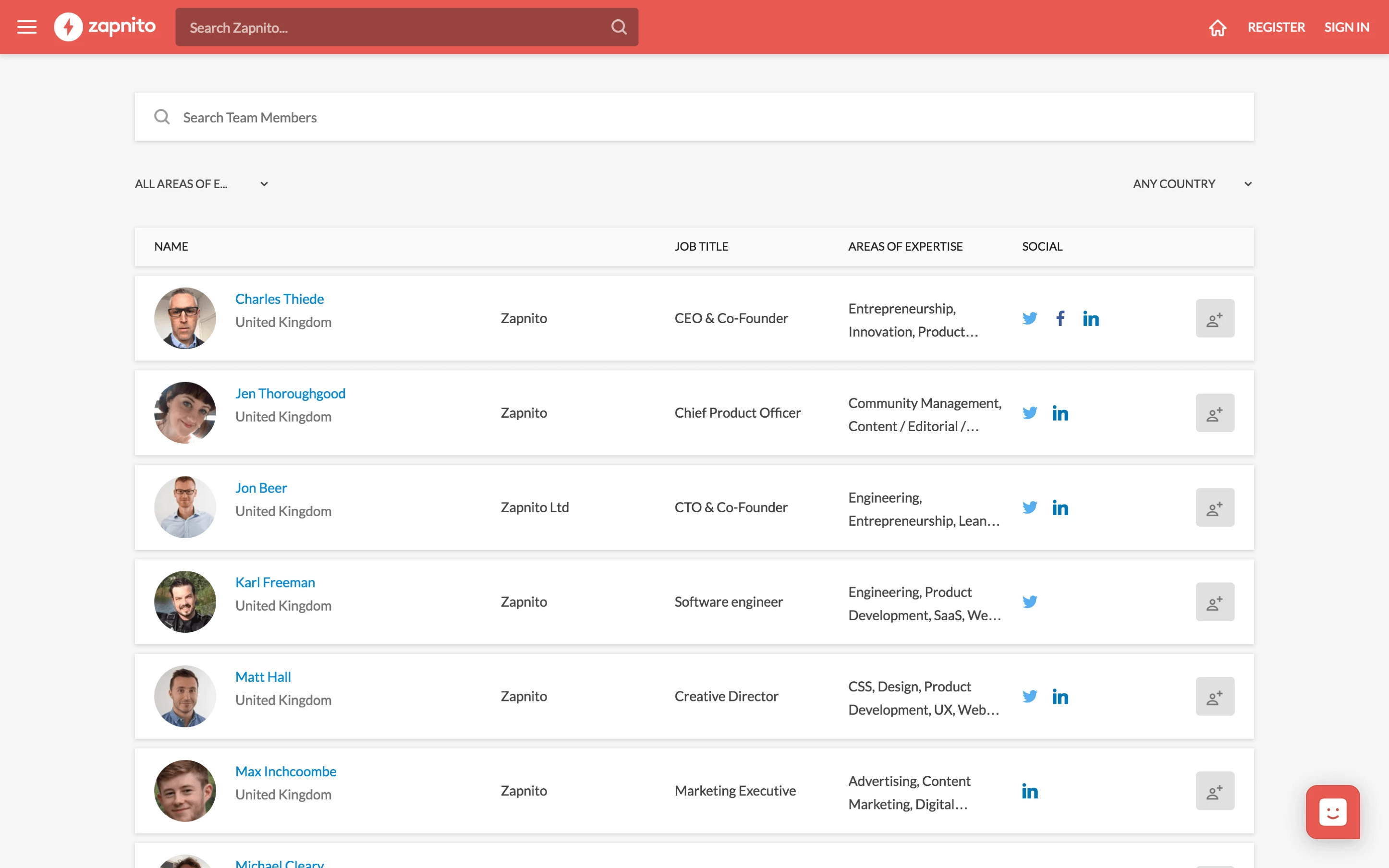
Task: Open Max Inchcoombe's LinkedIn profile
Action: click(1030, 791)
